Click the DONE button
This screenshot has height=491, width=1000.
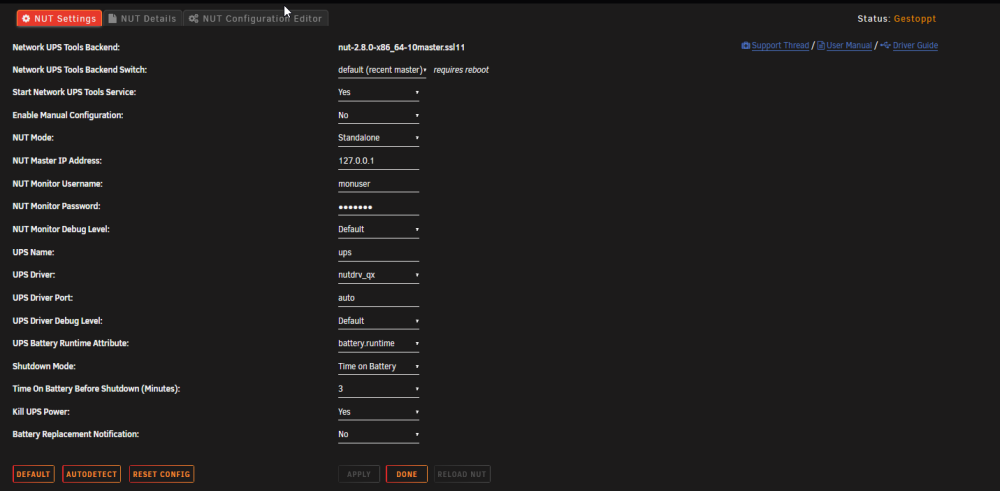pos(407,474)
